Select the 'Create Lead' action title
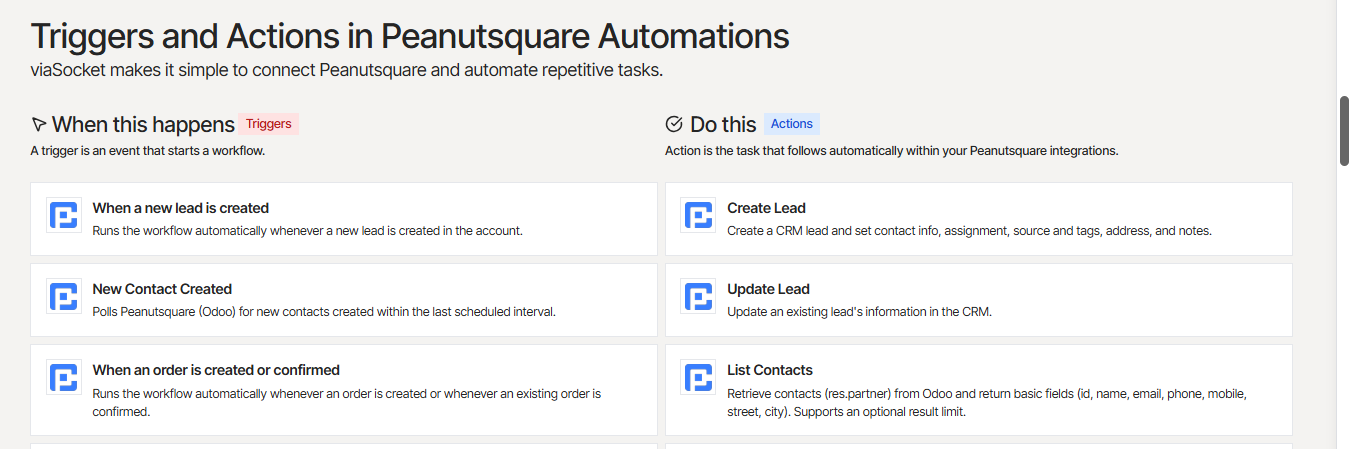Image resolution: width=1351 pixels, height=449 pixels. pos(766,208)
